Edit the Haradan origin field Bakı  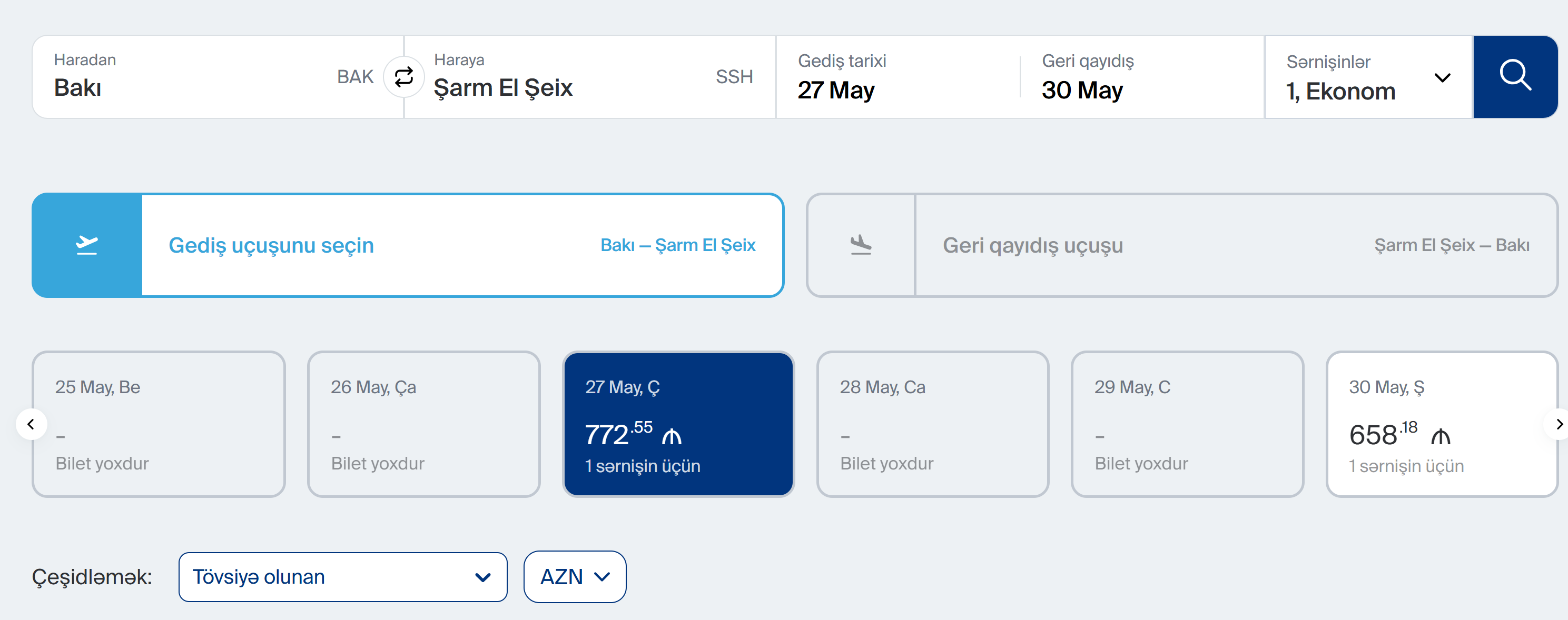point(195,77)
